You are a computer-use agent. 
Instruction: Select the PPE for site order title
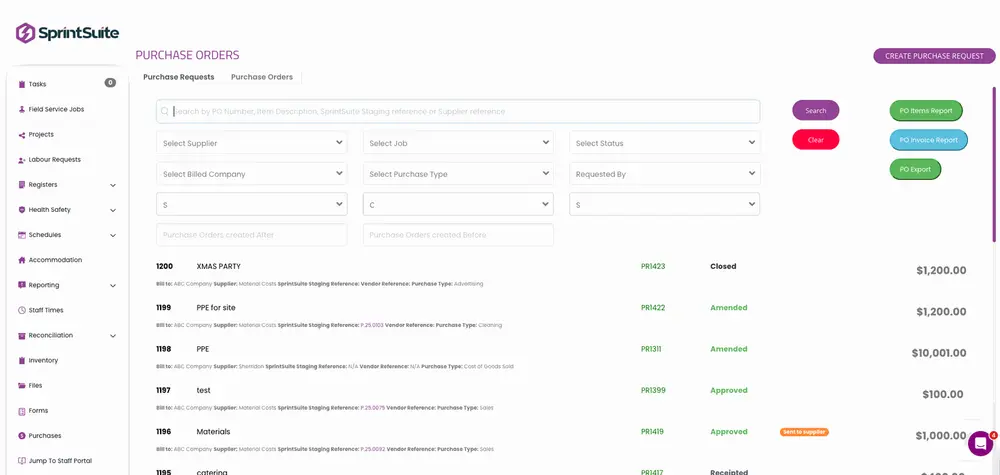[216, 307]
